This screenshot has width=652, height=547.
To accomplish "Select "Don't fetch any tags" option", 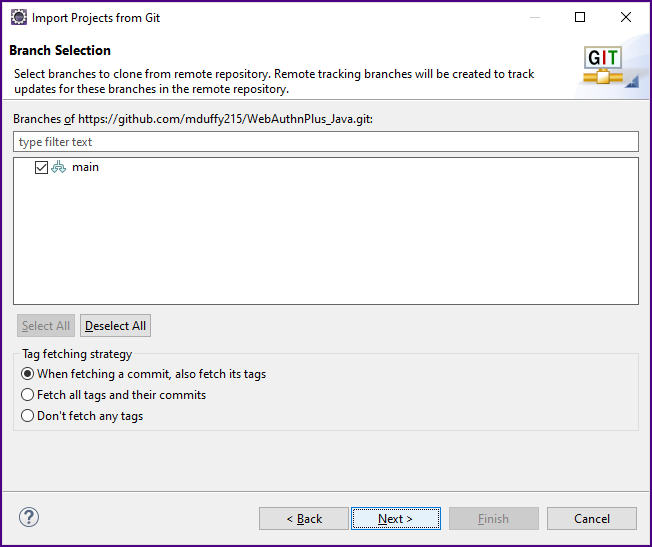I will coord(27,416).
